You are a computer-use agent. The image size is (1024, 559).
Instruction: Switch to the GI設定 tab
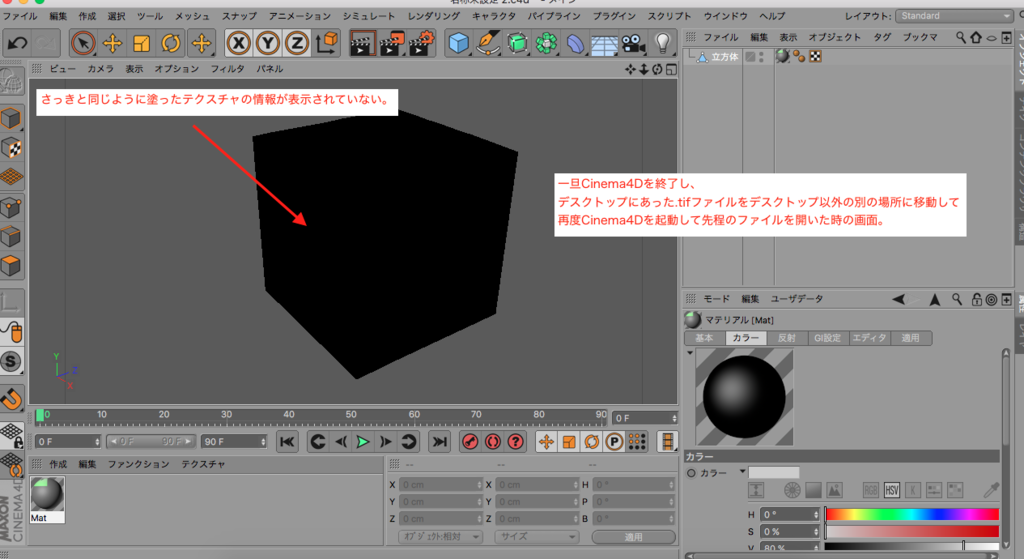coord(827,338)
